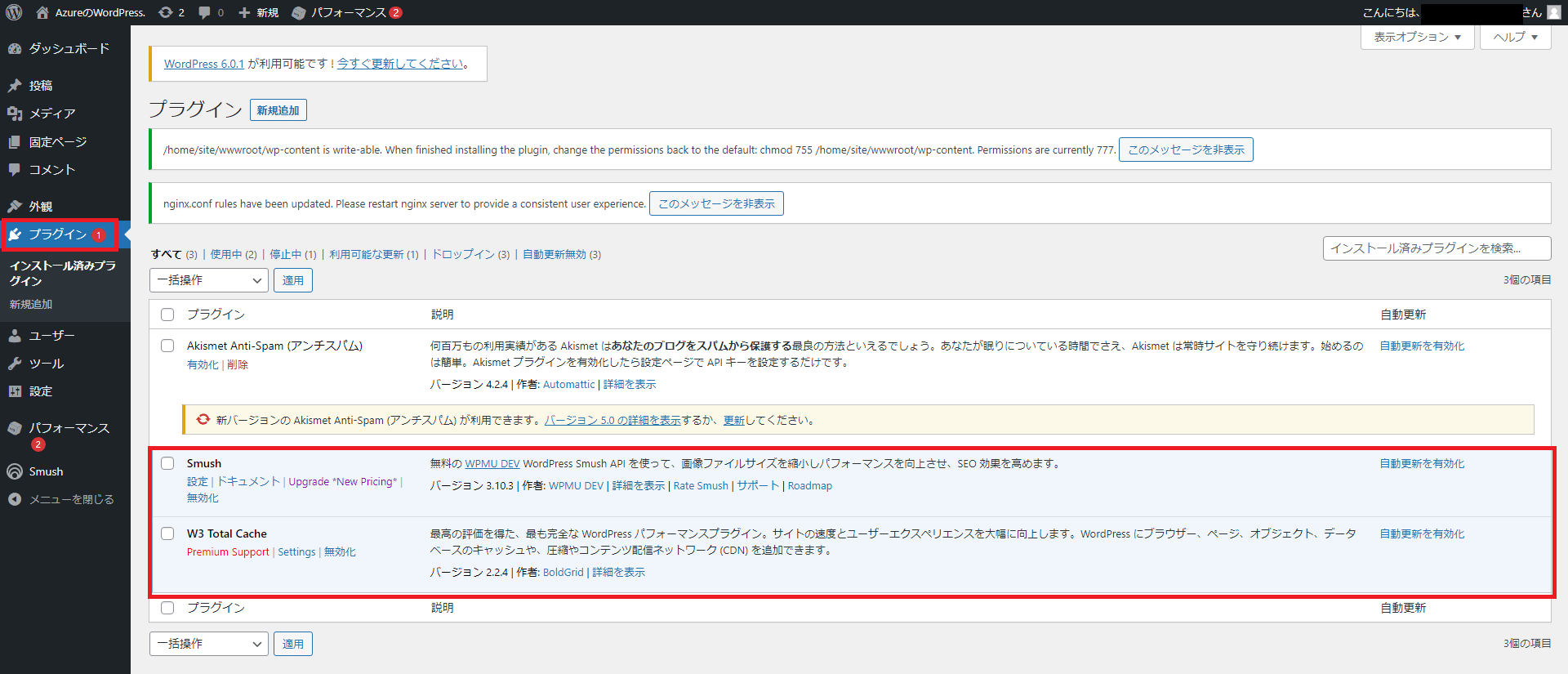Click the top 適用 button
1568x674 pixels.
point(293,280)
